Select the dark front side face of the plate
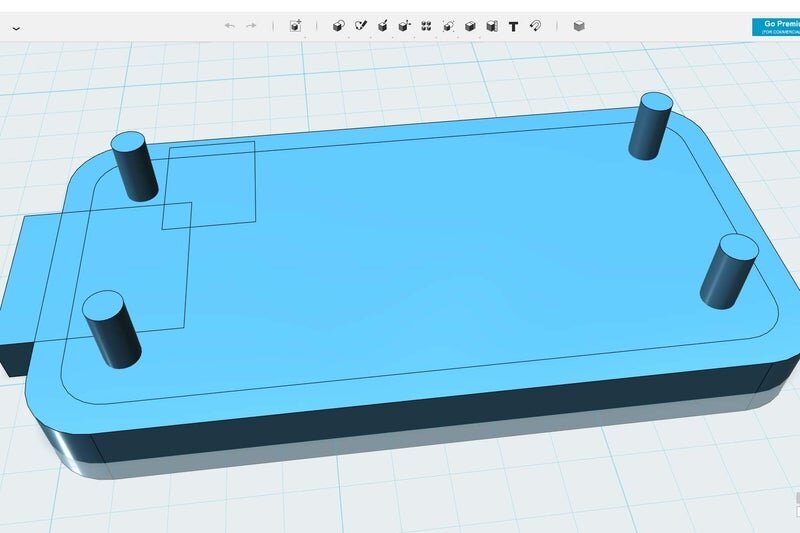800x533 pixels. coord(434,411)
